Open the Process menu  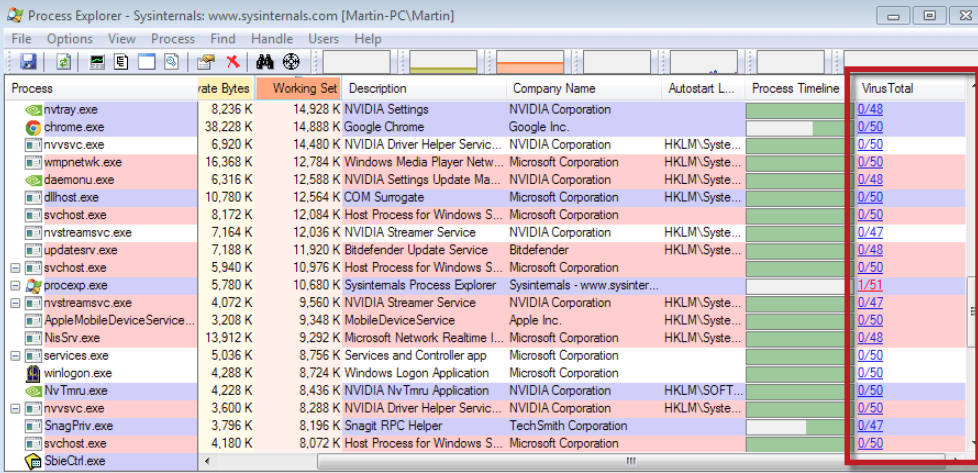[173, 39]
